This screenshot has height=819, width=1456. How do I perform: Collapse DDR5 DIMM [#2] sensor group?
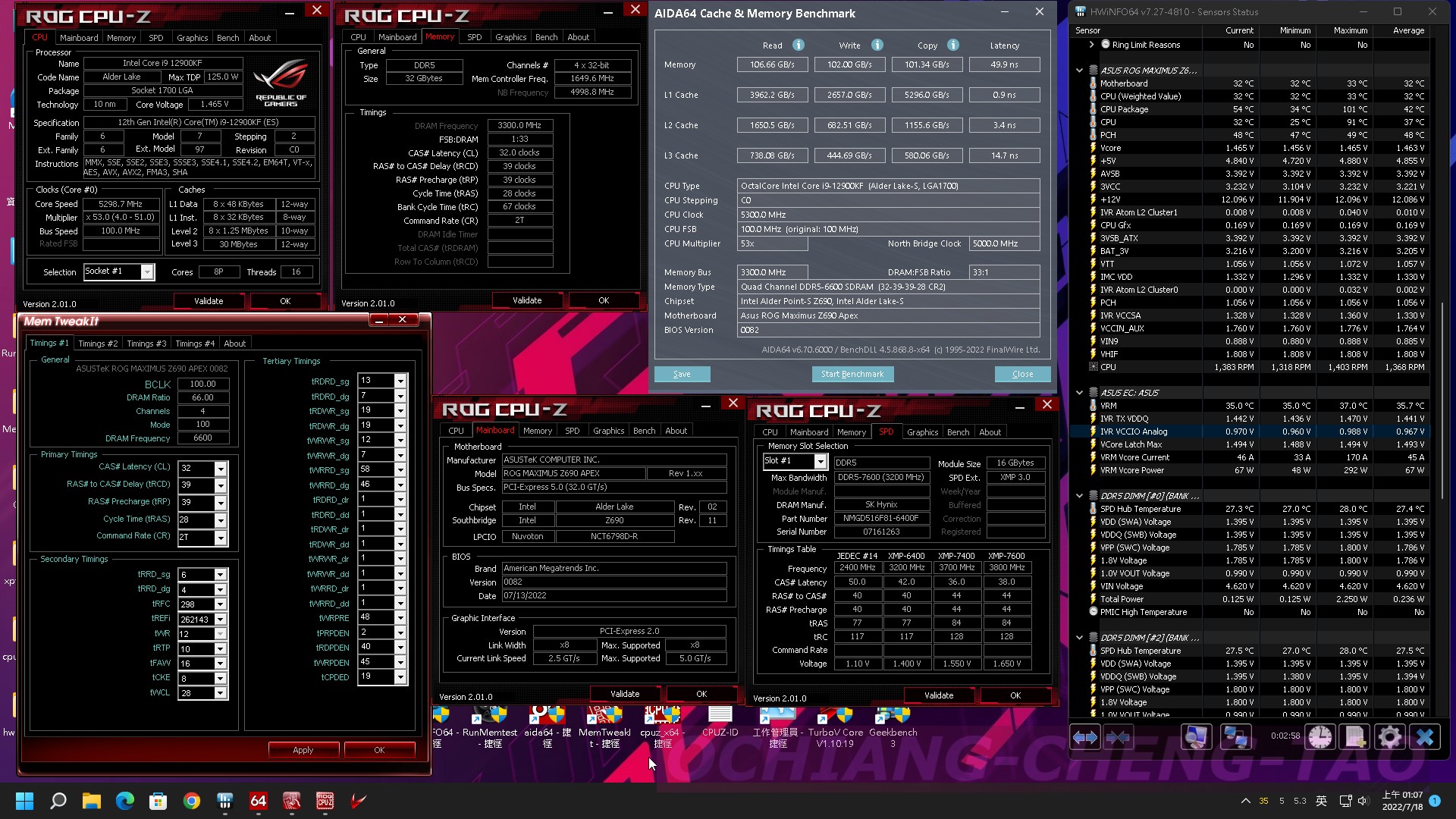click(1079, 637)
